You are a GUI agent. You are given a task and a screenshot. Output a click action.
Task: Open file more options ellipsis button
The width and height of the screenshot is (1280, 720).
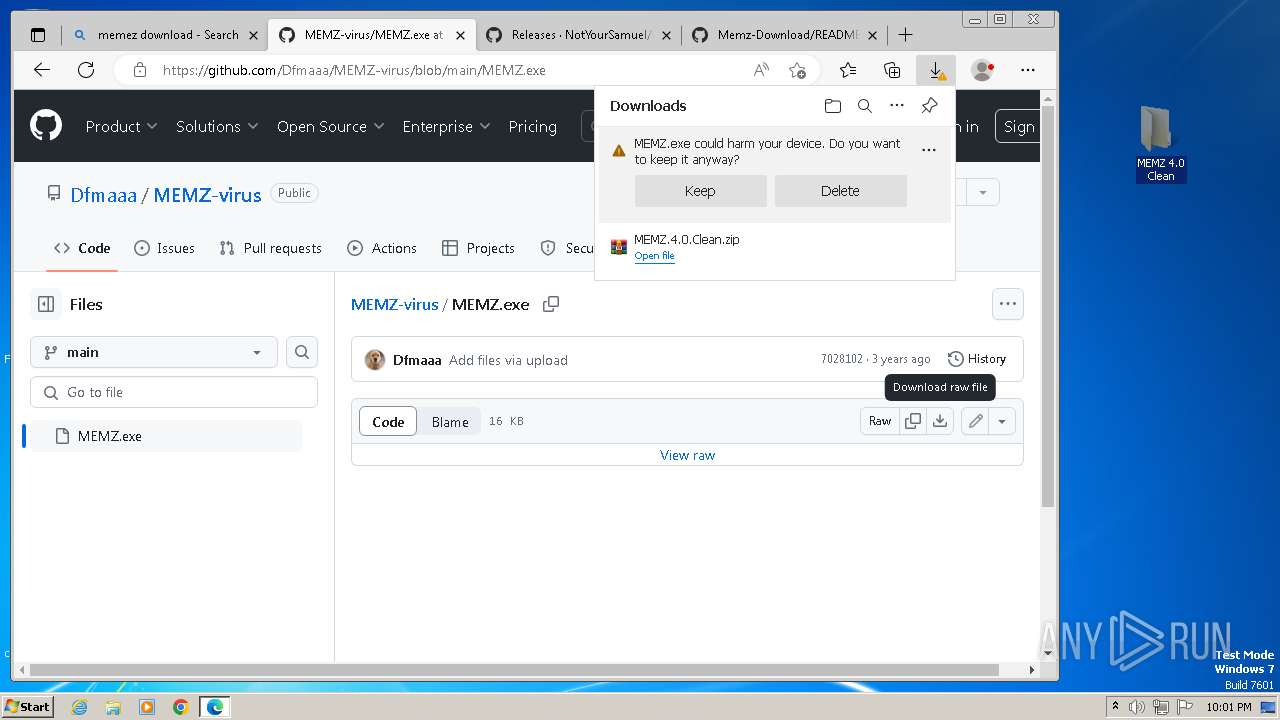point(1008,304)
